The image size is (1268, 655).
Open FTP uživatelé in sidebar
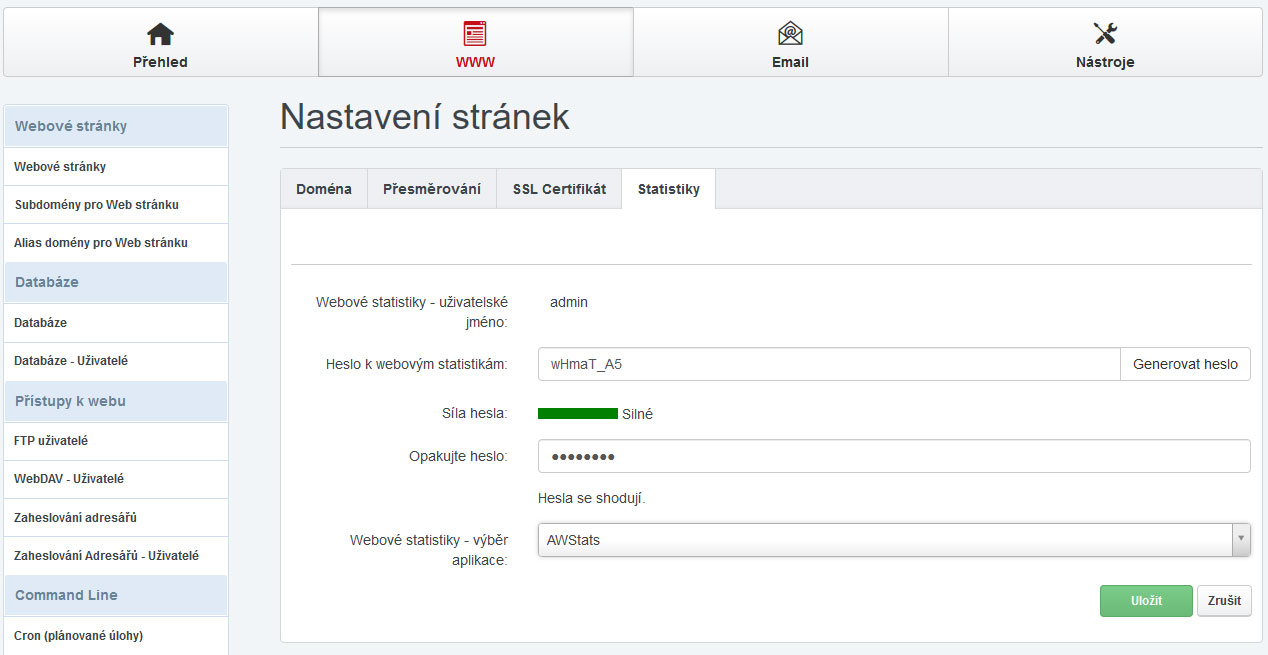pyautogui.click(x=51, y=441)
